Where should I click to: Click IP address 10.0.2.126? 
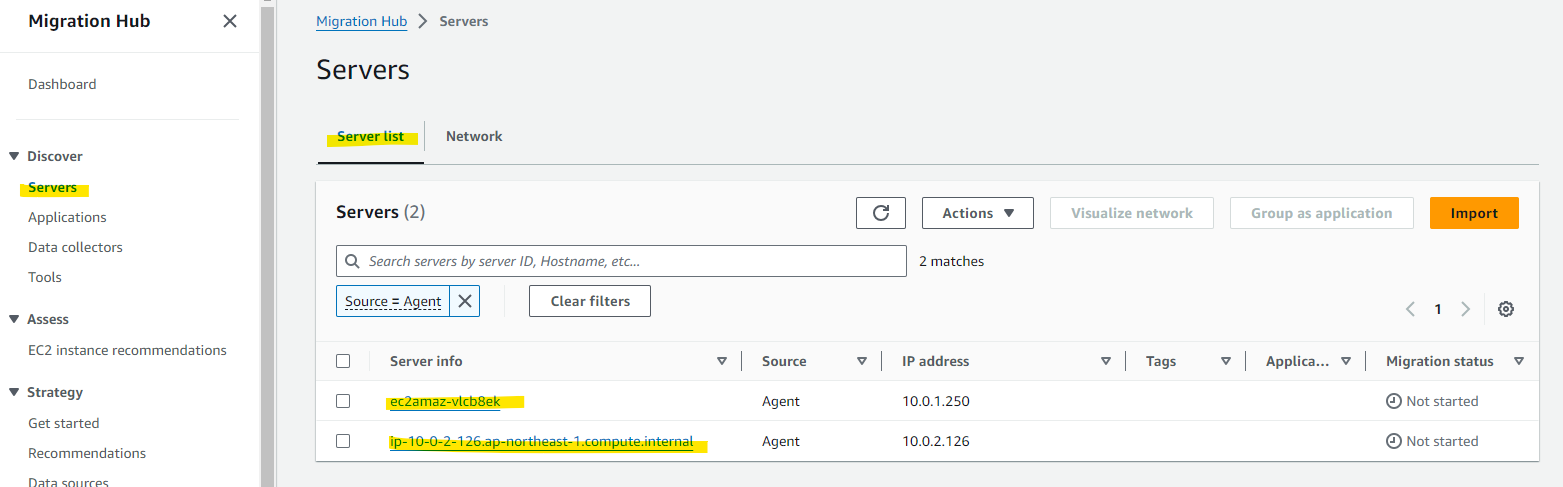click(936, 441)
